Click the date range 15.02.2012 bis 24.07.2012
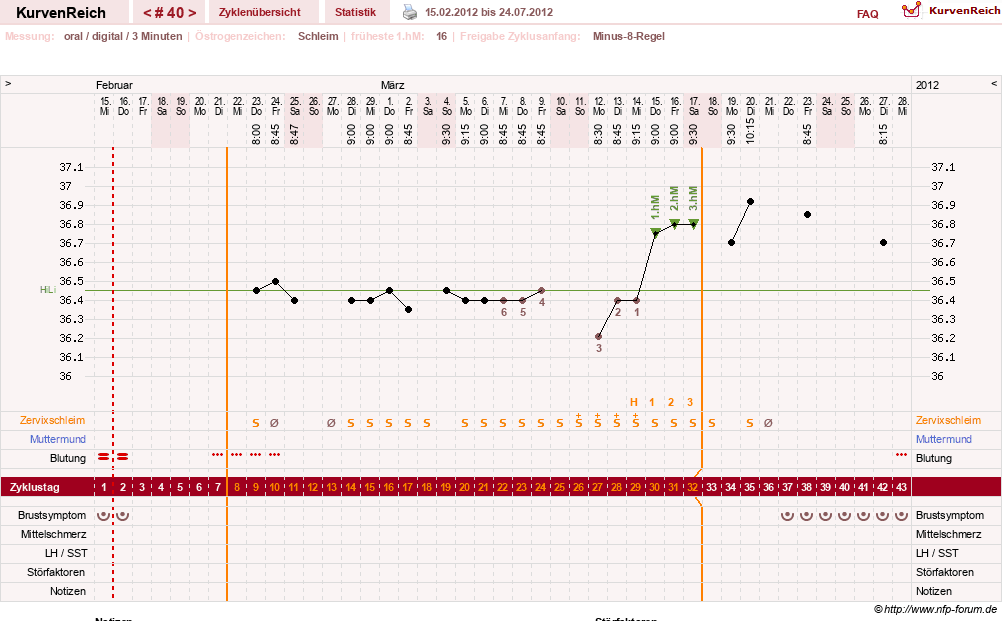 pos(489,12)
